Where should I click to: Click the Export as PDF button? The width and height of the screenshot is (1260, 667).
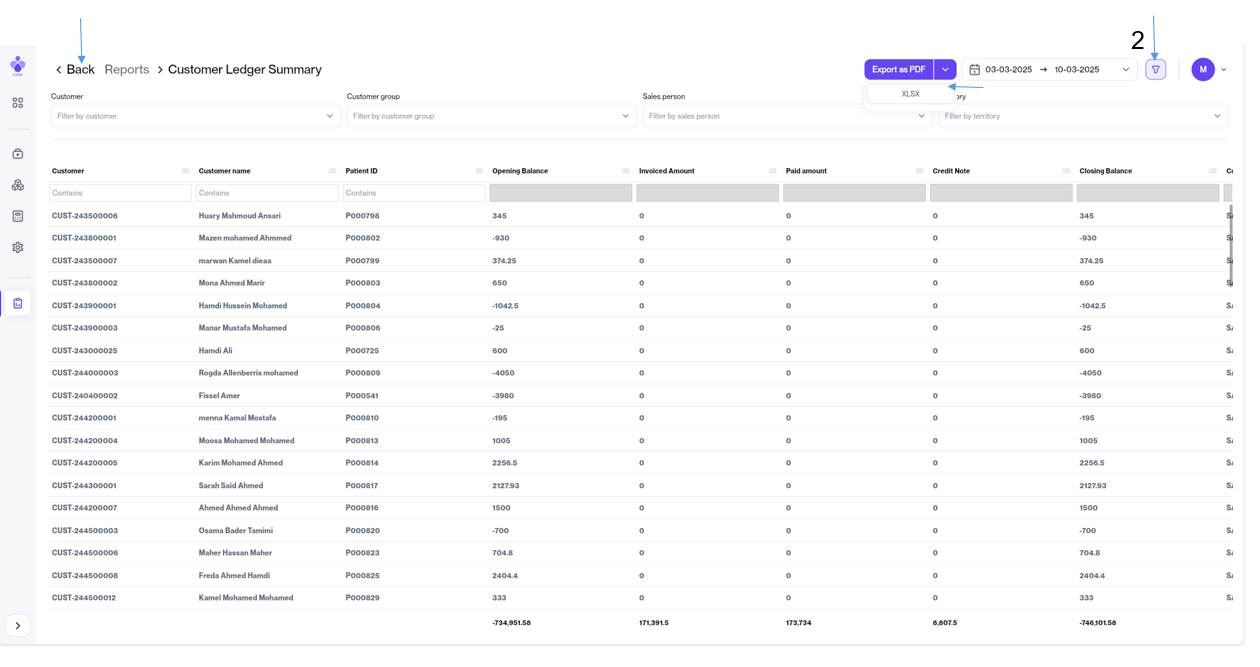898,70
